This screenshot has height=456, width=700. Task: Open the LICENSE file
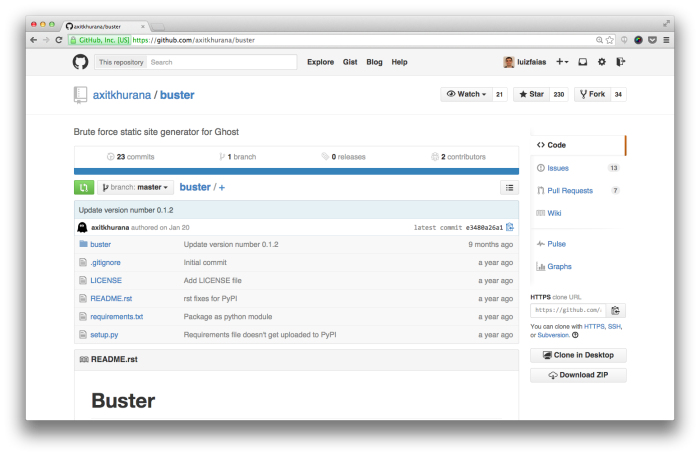[x=106, y=280]
